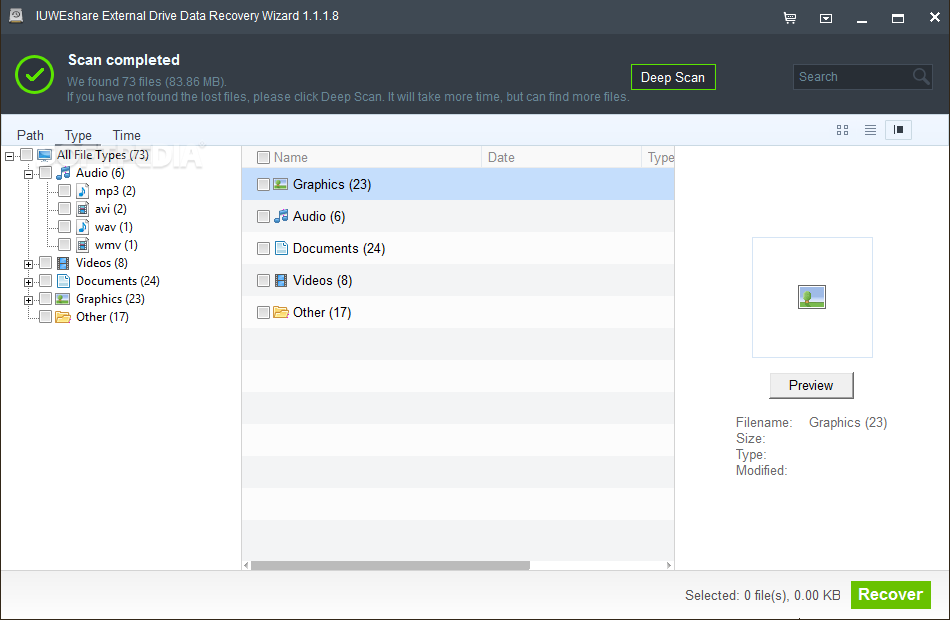Click the wmv file type icon
Image resolution: width=950 pixels, height=620 pixels.
[83, 245]
